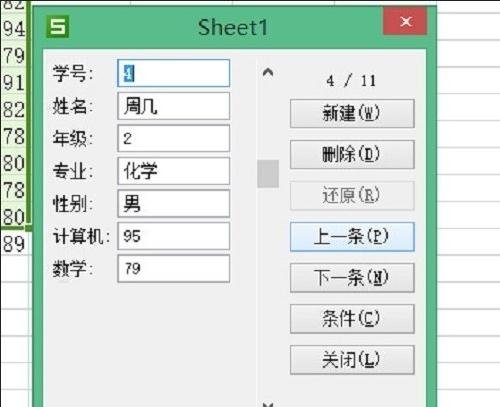Click the 专业 field containing 化学
The width and height of the screenshot is (500, 407).
174,171
